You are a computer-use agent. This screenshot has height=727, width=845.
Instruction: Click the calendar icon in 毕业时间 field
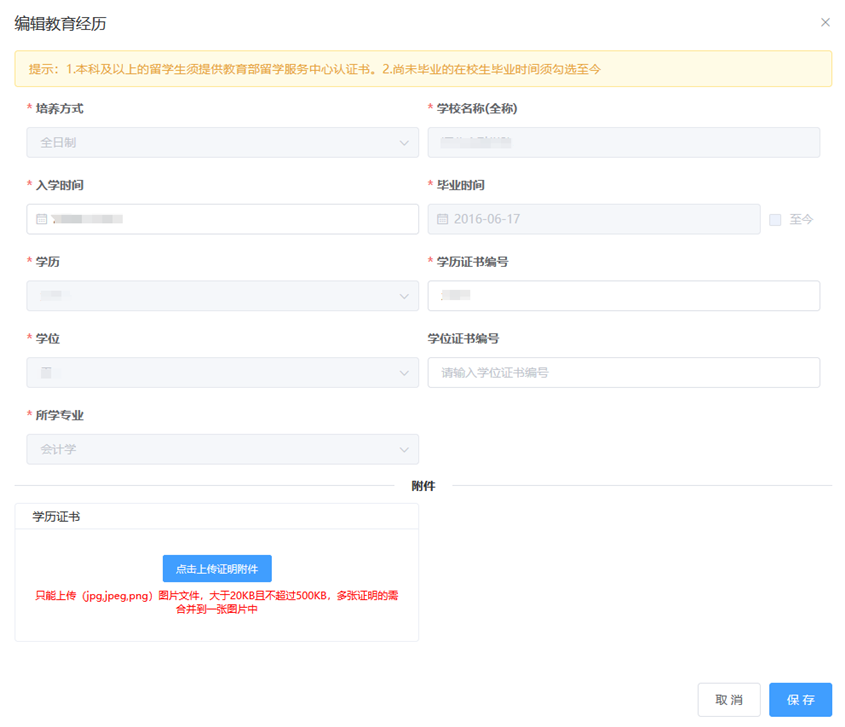[x=443, y=219]
